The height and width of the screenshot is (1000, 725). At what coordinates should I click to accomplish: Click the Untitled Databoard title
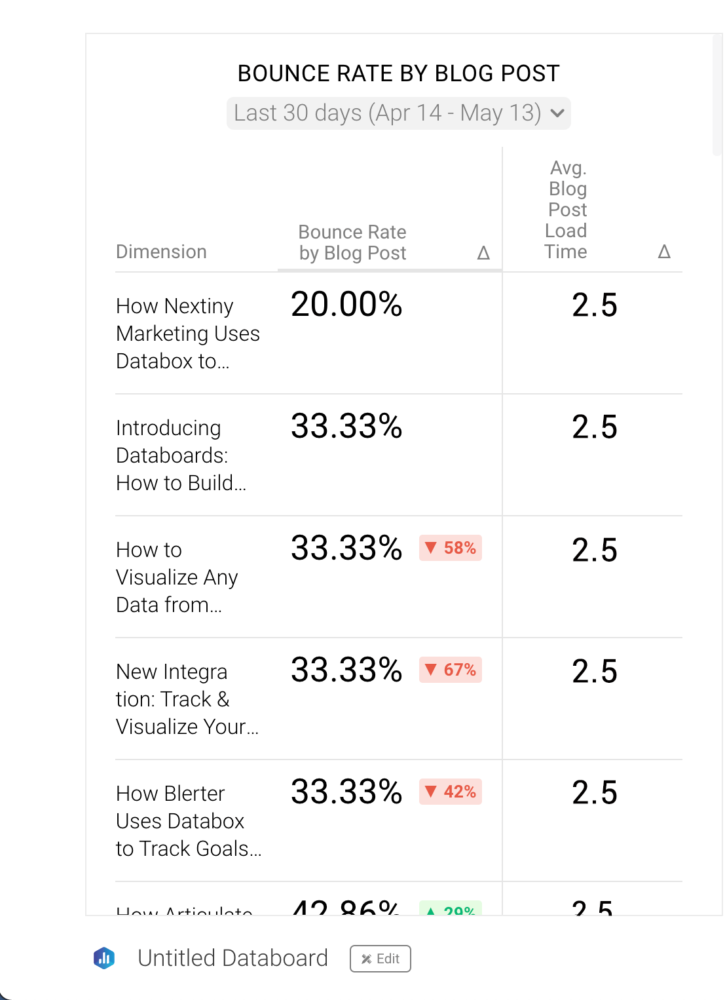(x=232, y=958)
